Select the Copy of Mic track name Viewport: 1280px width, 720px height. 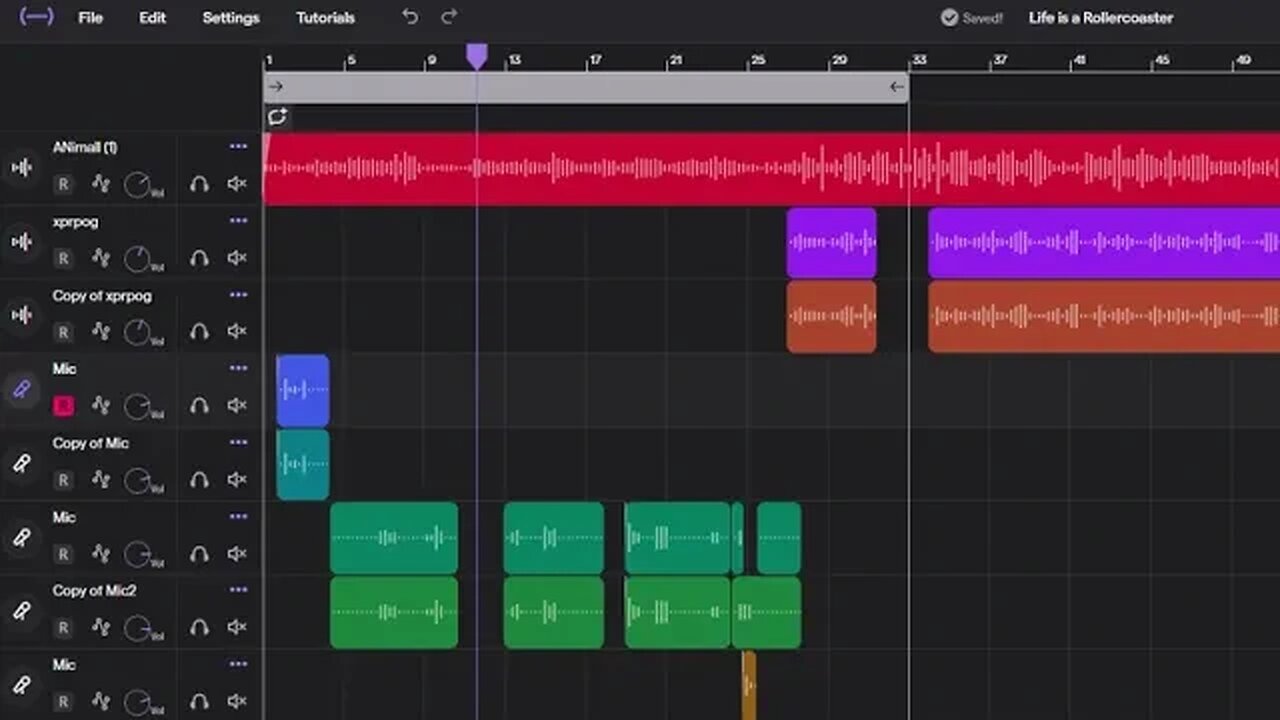(90, 443)
